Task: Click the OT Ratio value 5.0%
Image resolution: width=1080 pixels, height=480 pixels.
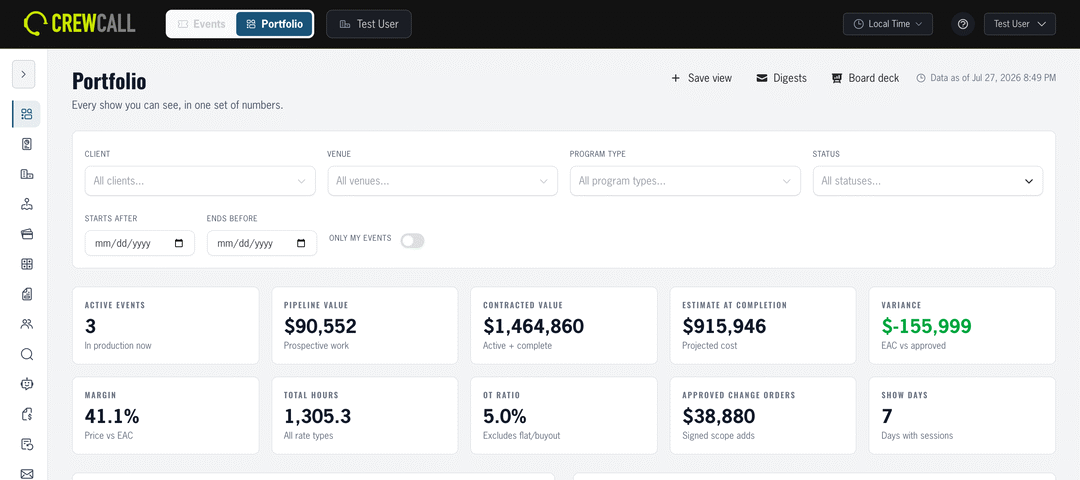Action: click(504, 416)
